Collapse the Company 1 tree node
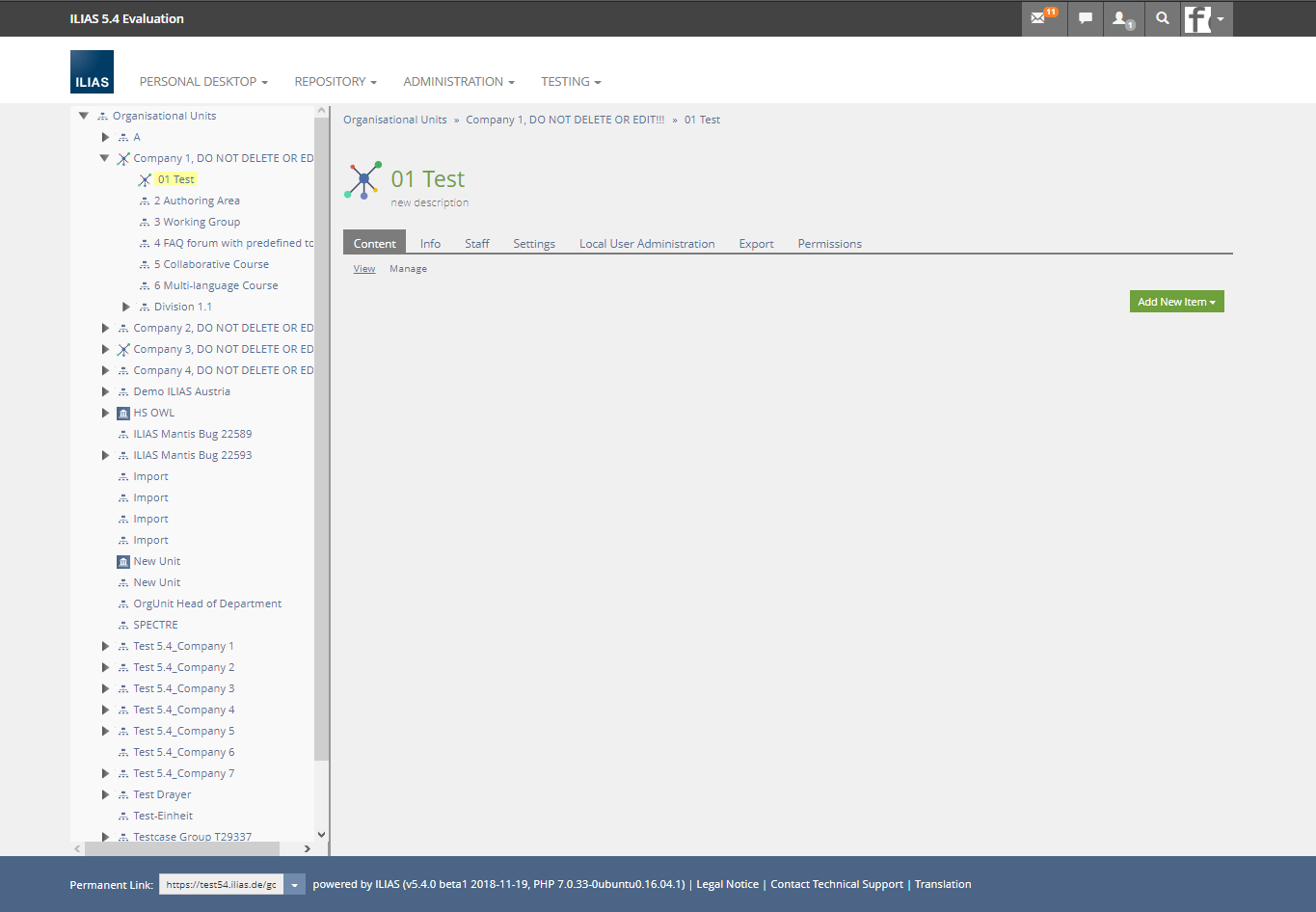 click(105, 158)
